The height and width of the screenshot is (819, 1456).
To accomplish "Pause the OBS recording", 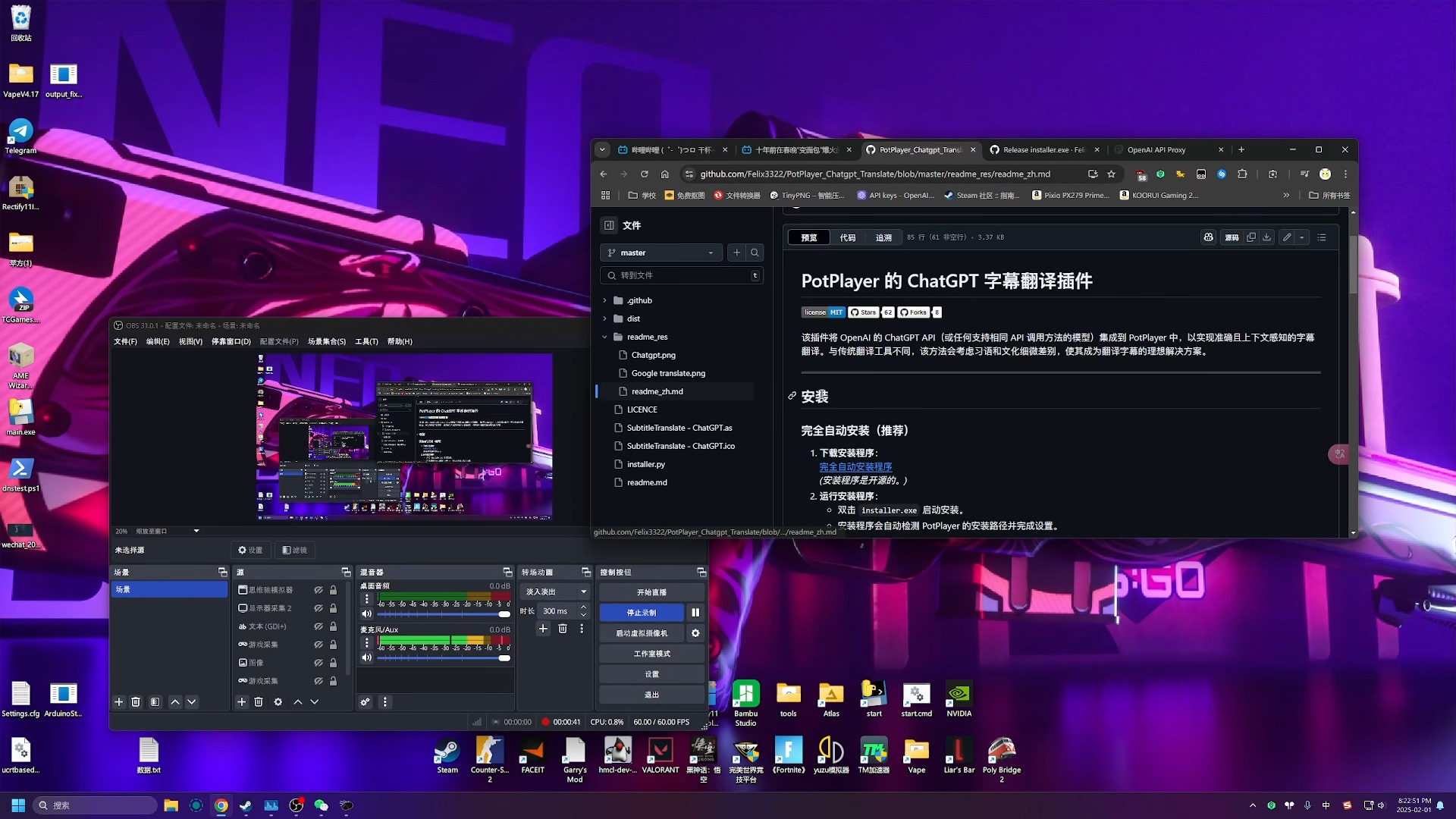I will pos(695,613).
